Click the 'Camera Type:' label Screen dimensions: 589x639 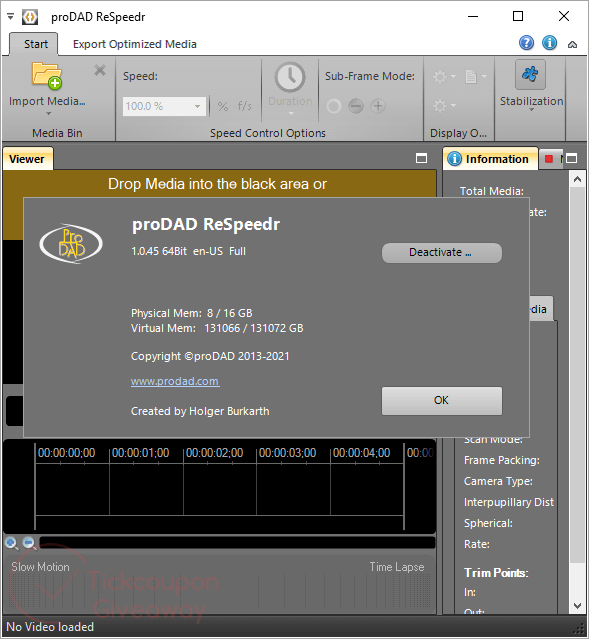(498, 481)
